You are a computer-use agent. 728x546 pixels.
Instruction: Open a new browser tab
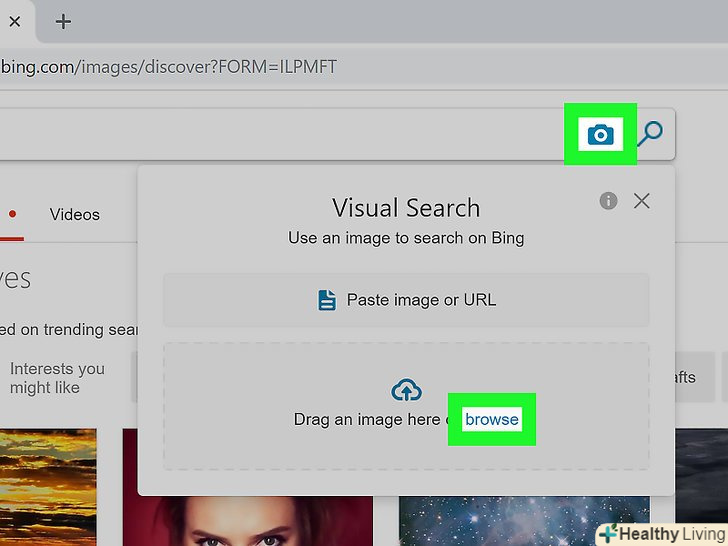coord(63,21)
